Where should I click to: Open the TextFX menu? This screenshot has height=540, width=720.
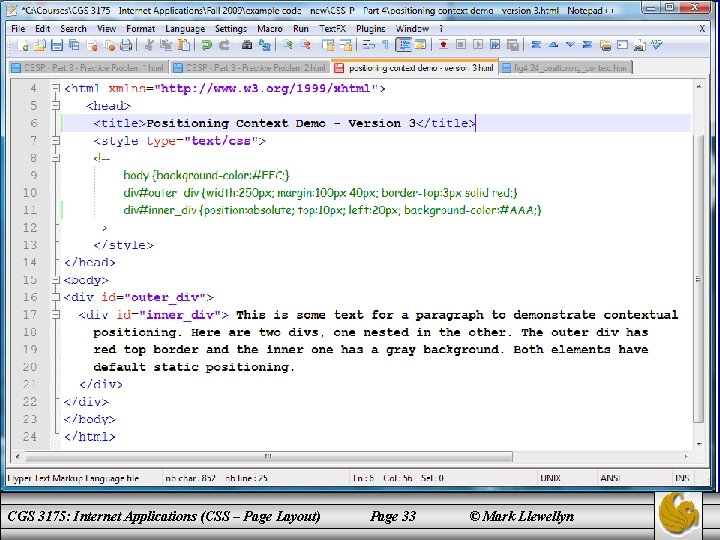pos(332,29)
